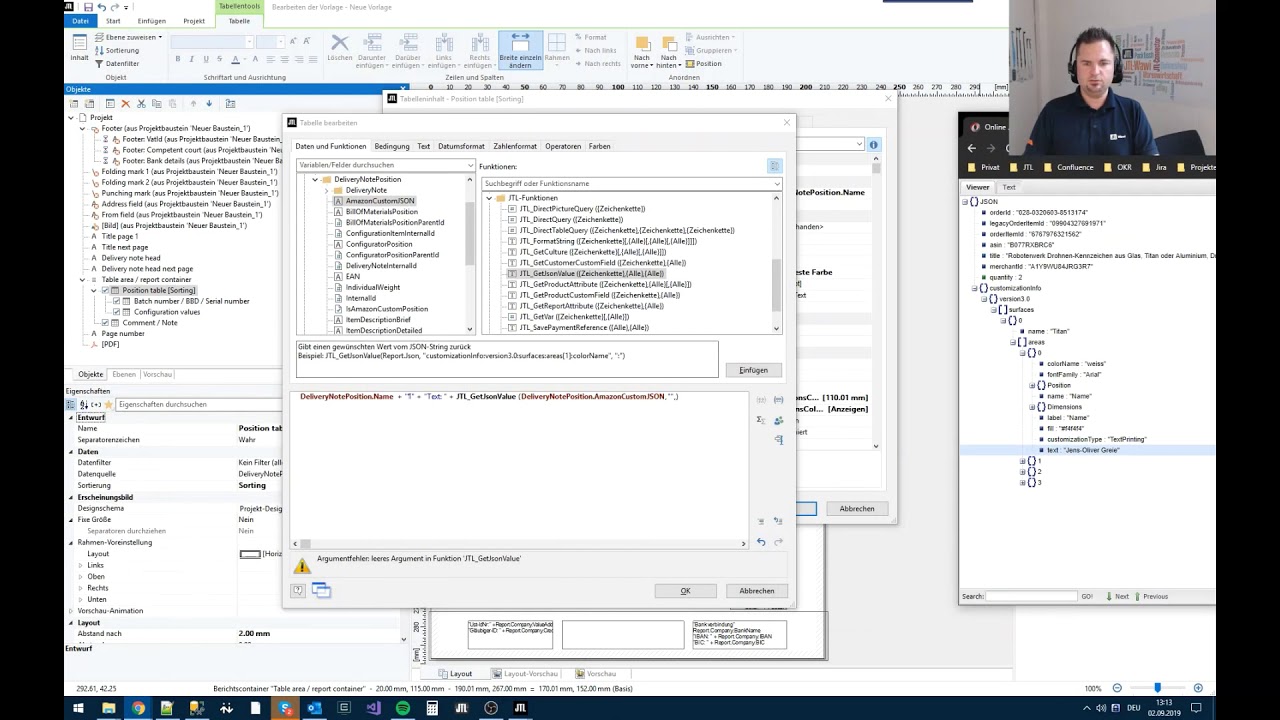
Task: Confirm the formula with the OK button
Action: click(x=685, y=591)
